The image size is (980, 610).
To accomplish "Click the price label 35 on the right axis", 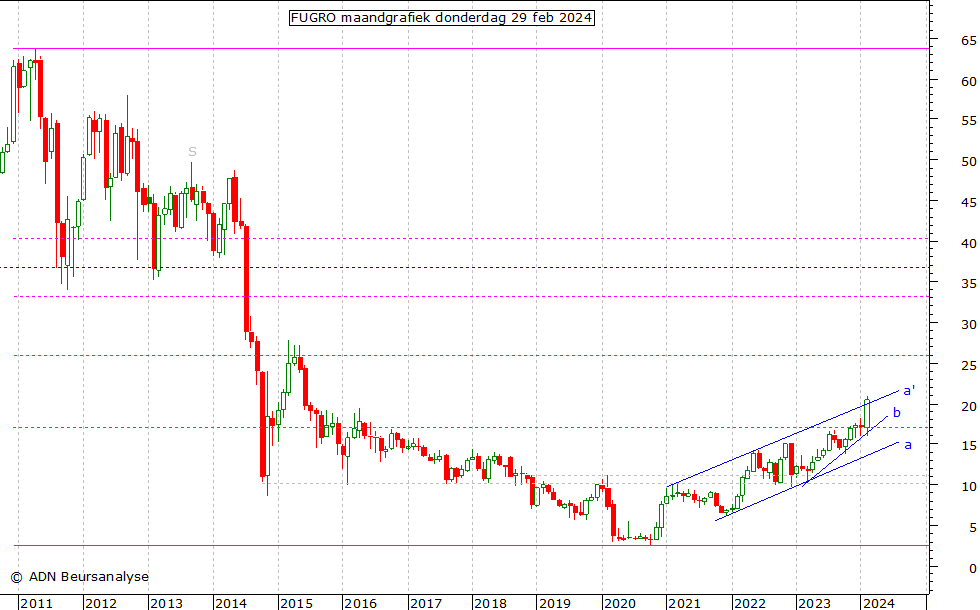I will [969, 284].
